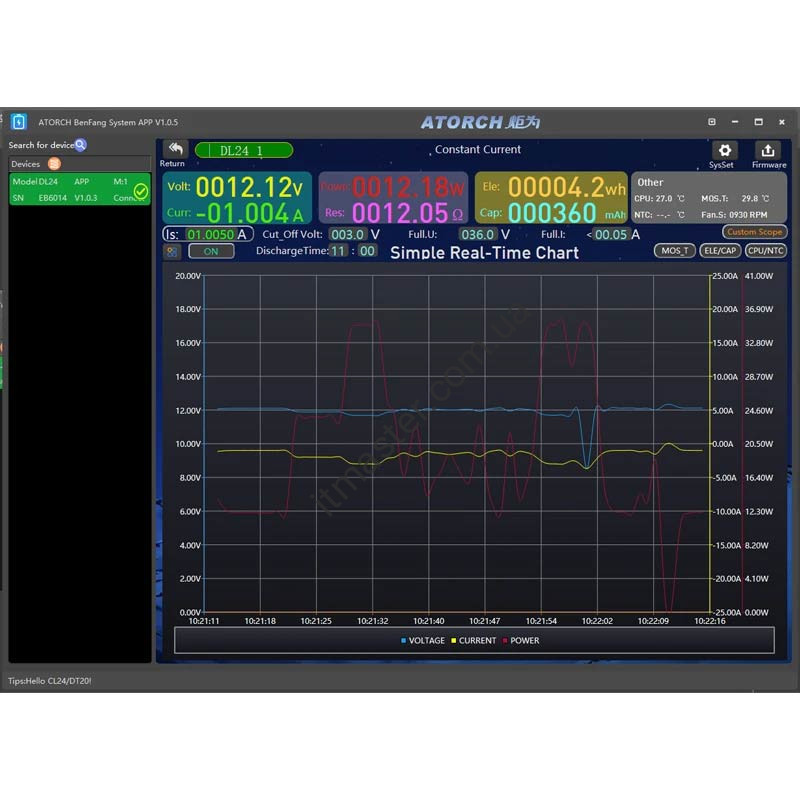This screenshot has width=800, height=800.
Task: Switch to MOS_T chart view
Action: (x=675, y=250)
